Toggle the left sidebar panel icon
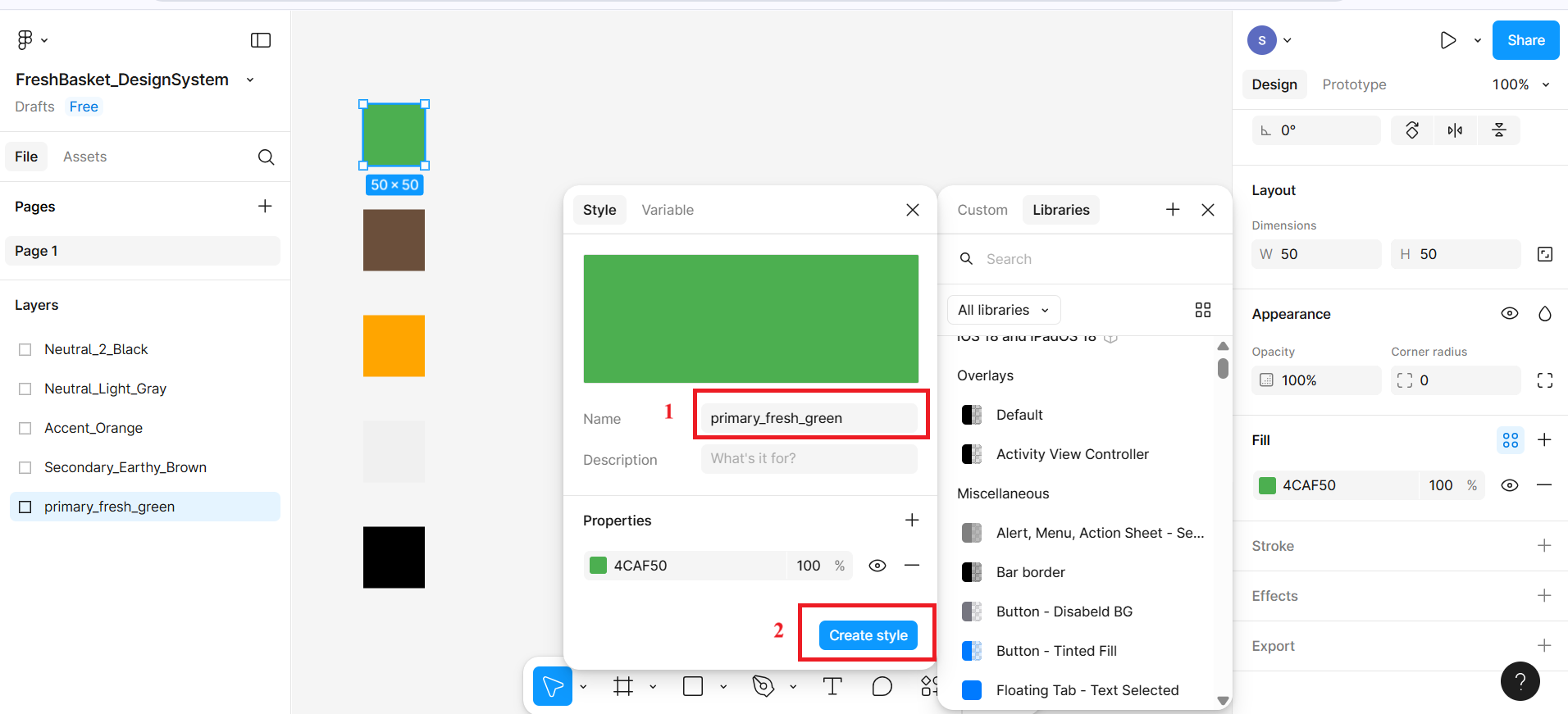This screenshot has width=1568, height=714. (261, 40)
